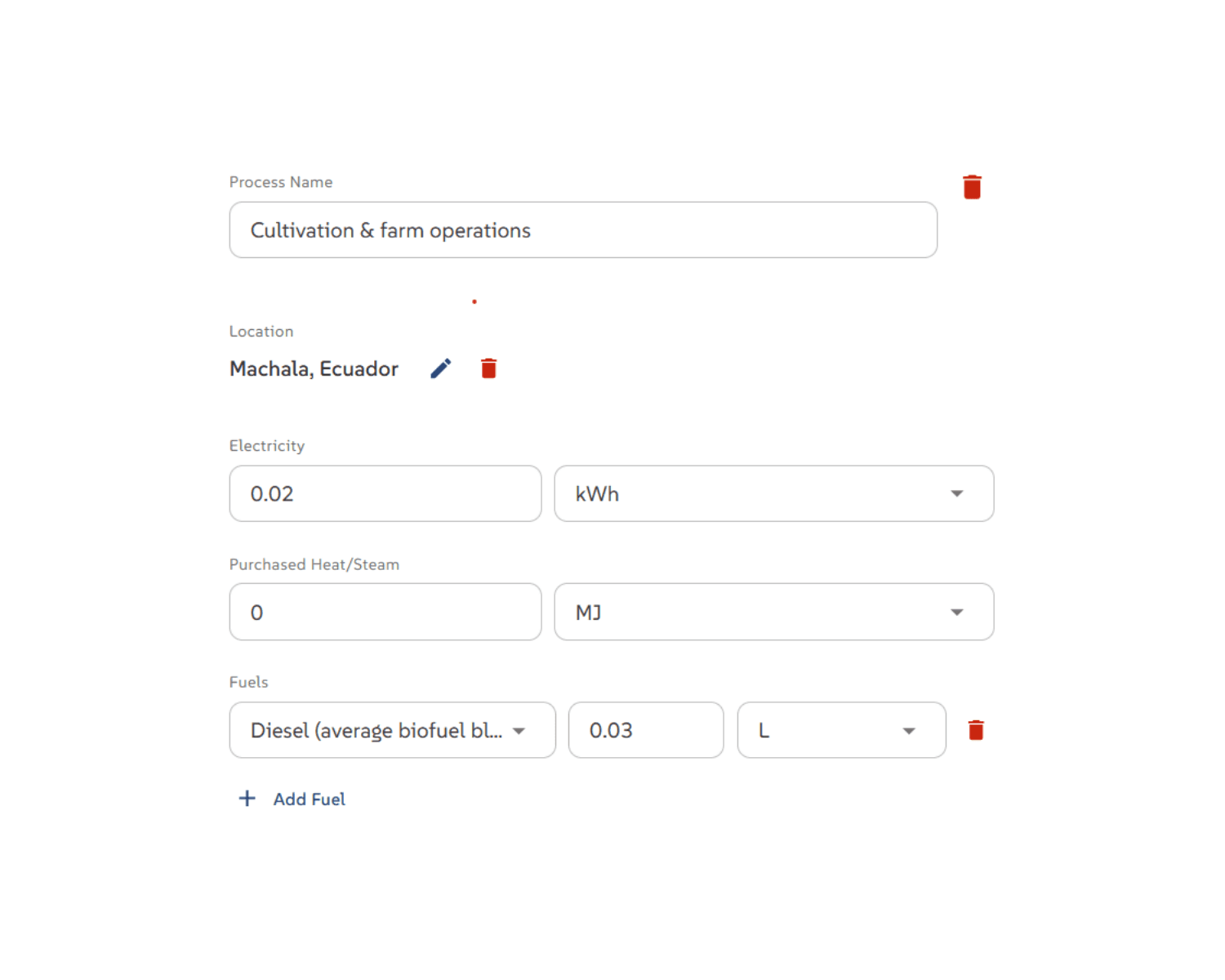Click the Purchased Heat/Steam label
This screenshot has height=980, width=1225.
click(x=314, y=564)
